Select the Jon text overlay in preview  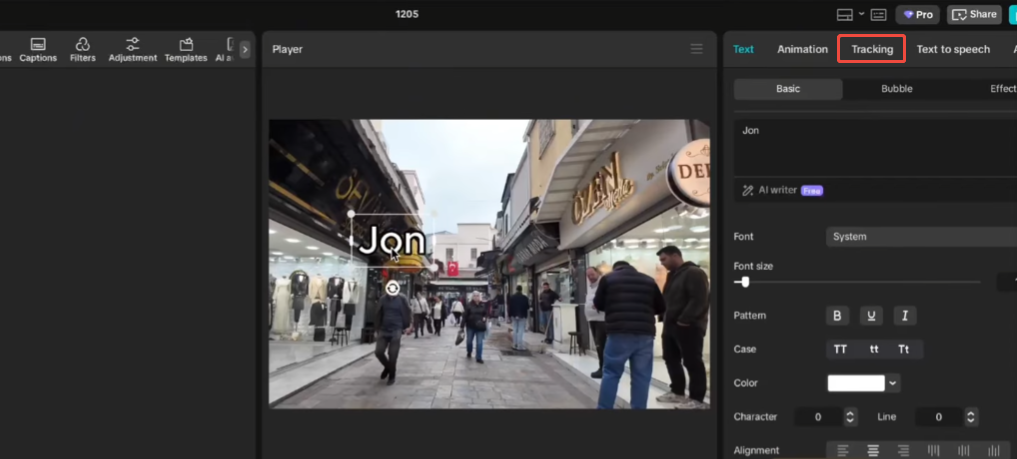tap(392, 241)
